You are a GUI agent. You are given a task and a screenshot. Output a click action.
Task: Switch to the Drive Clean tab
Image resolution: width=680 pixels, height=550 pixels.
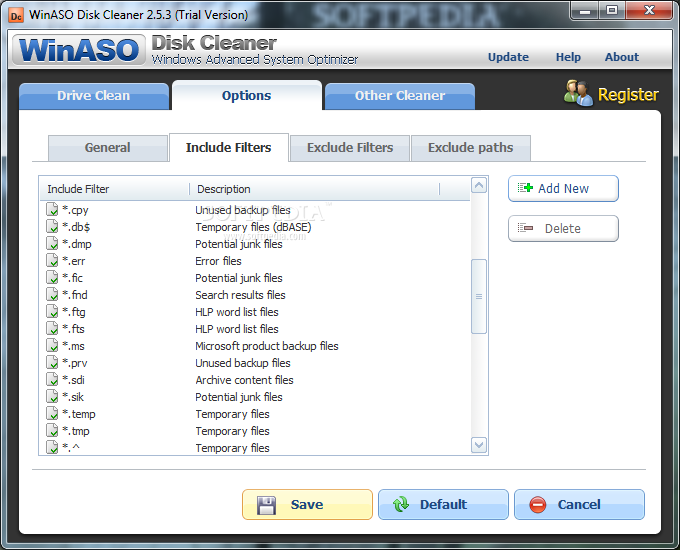pyautogui.click(x=94, y=96)
